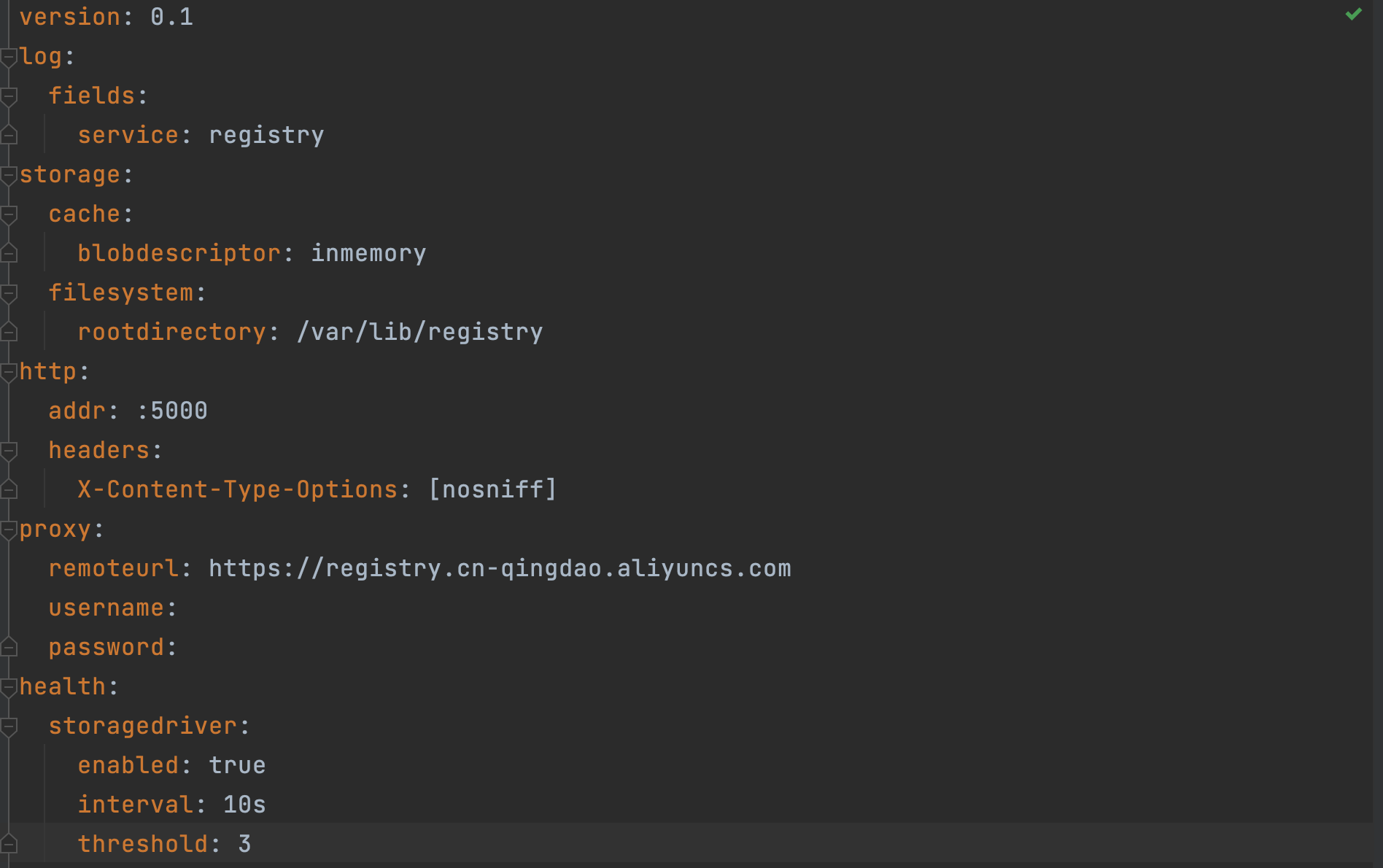The height and width of the screenshot is (868, 1383).
Task: Click the 'storage' top-level key
Action: click(x=70, y=175)
